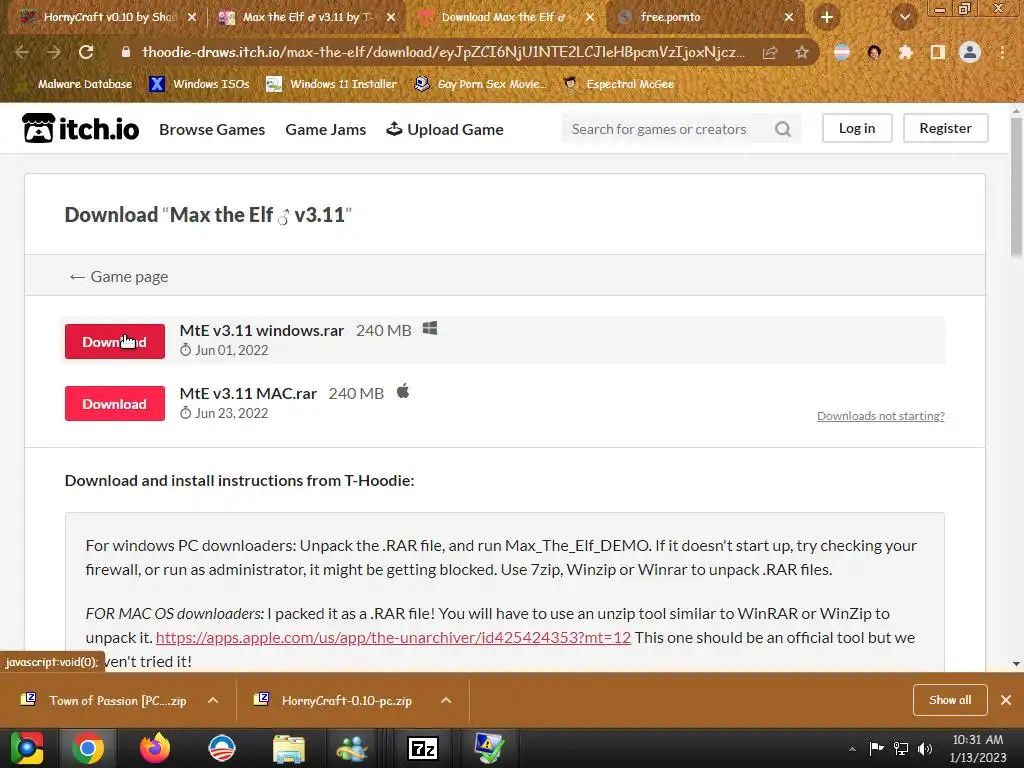
Task: Switch to the Max the Elf v3.11 tab
Action: click(x=307, y=17)
